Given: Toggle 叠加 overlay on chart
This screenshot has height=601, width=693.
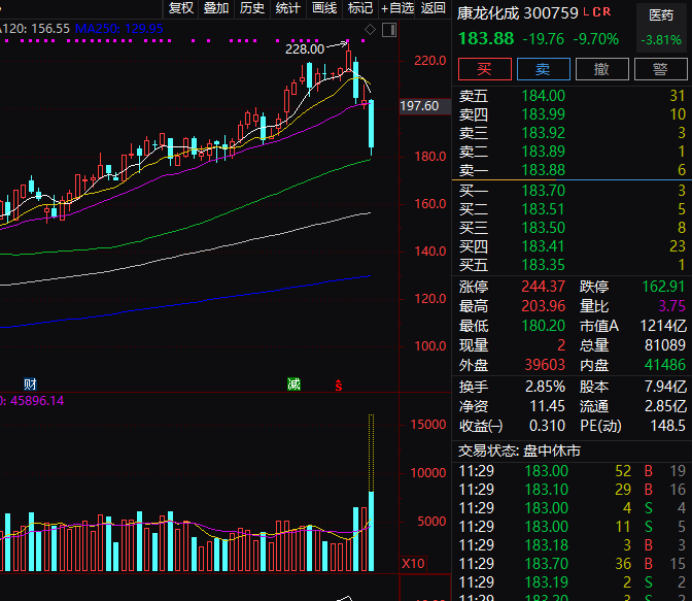Looking at the screenshot, I should pyautogui.click(x=216, y=8).
